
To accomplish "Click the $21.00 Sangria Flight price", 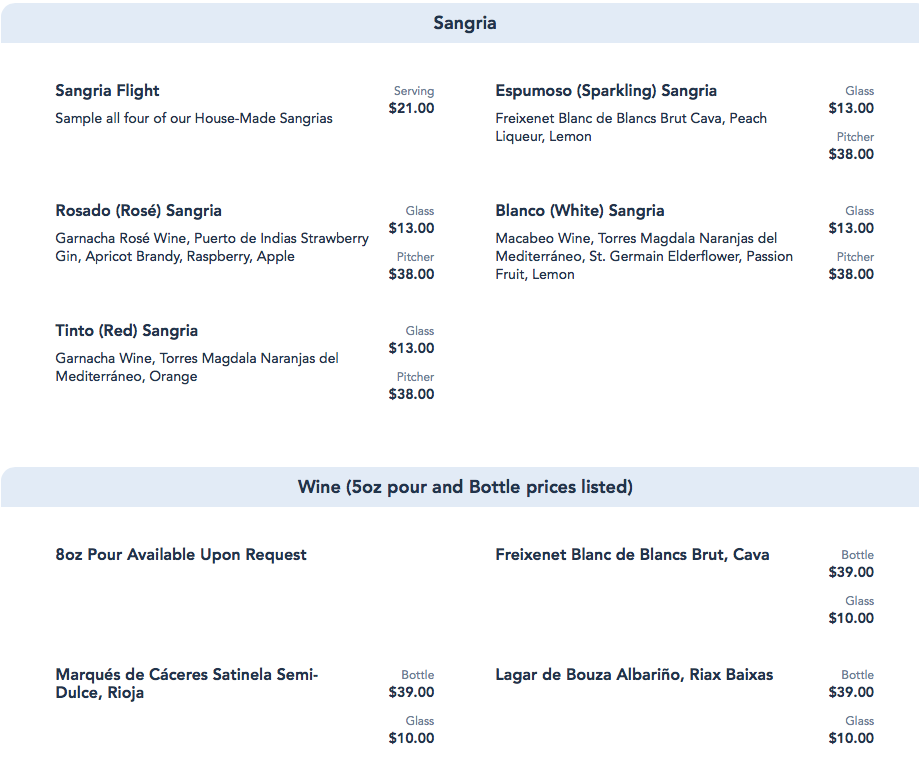I will pos(411,108).
